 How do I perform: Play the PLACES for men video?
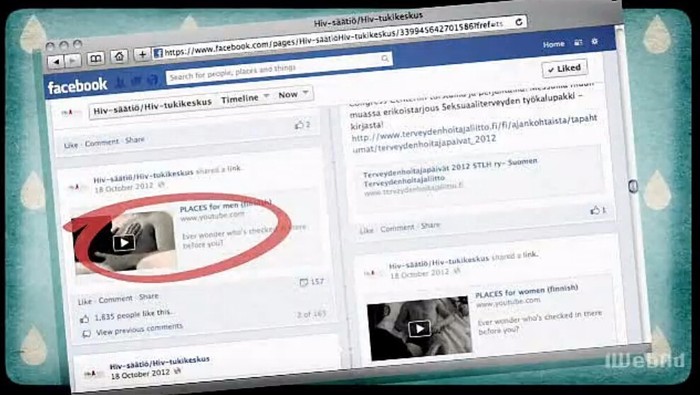[124, 242]
